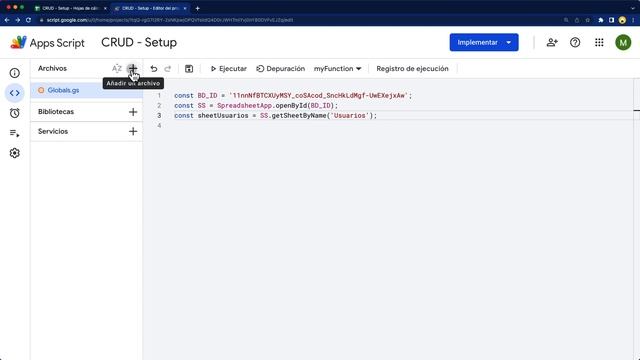Click SpreadsheetApp on code line 2
This screenshot has width=640, height=360.
tap(244, 106)
